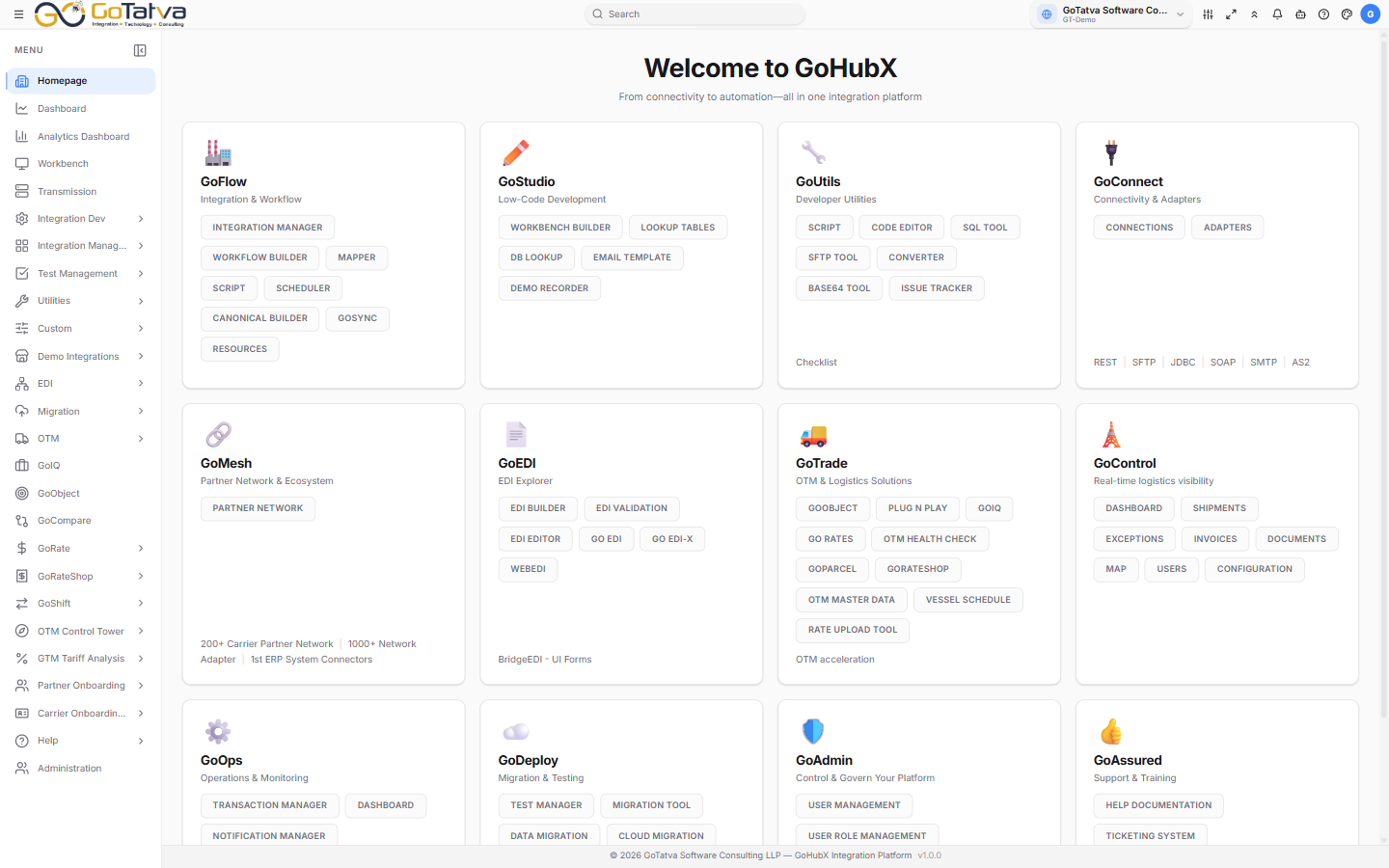
Task: Expand the EDI sidebar submenu
Action: (x=141, y=384)
